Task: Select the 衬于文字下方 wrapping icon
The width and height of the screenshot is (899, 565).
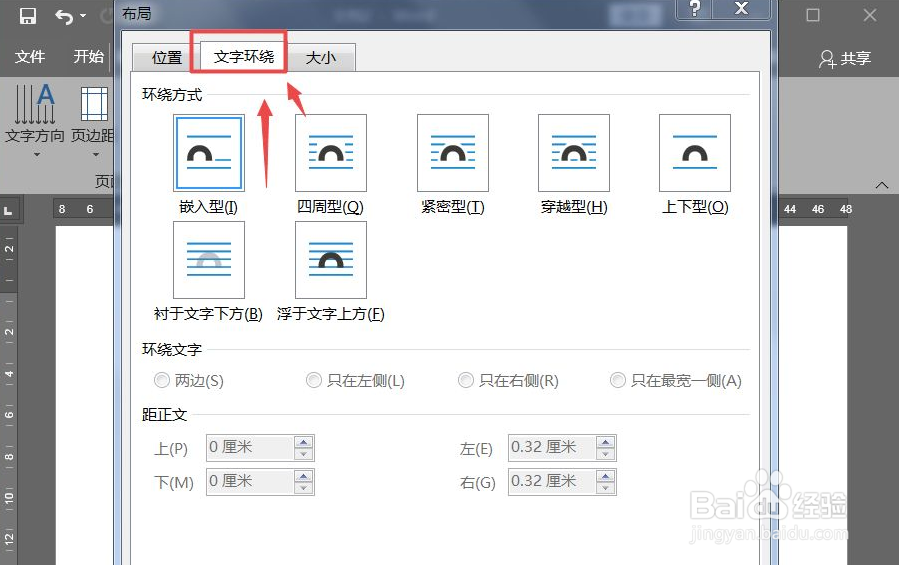Action: click(209, 260)
